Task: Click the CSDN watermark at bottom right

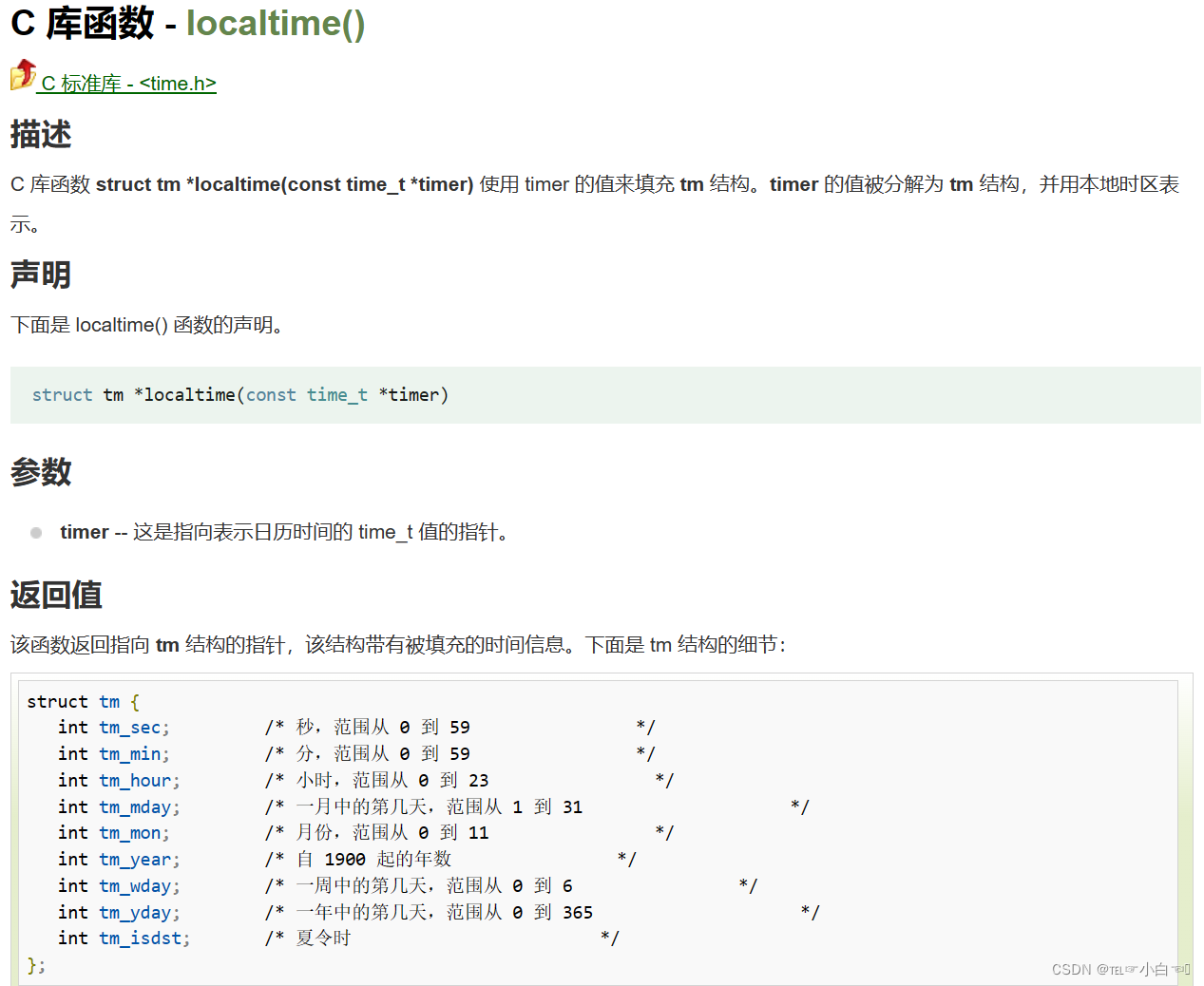Action: 1121,969
